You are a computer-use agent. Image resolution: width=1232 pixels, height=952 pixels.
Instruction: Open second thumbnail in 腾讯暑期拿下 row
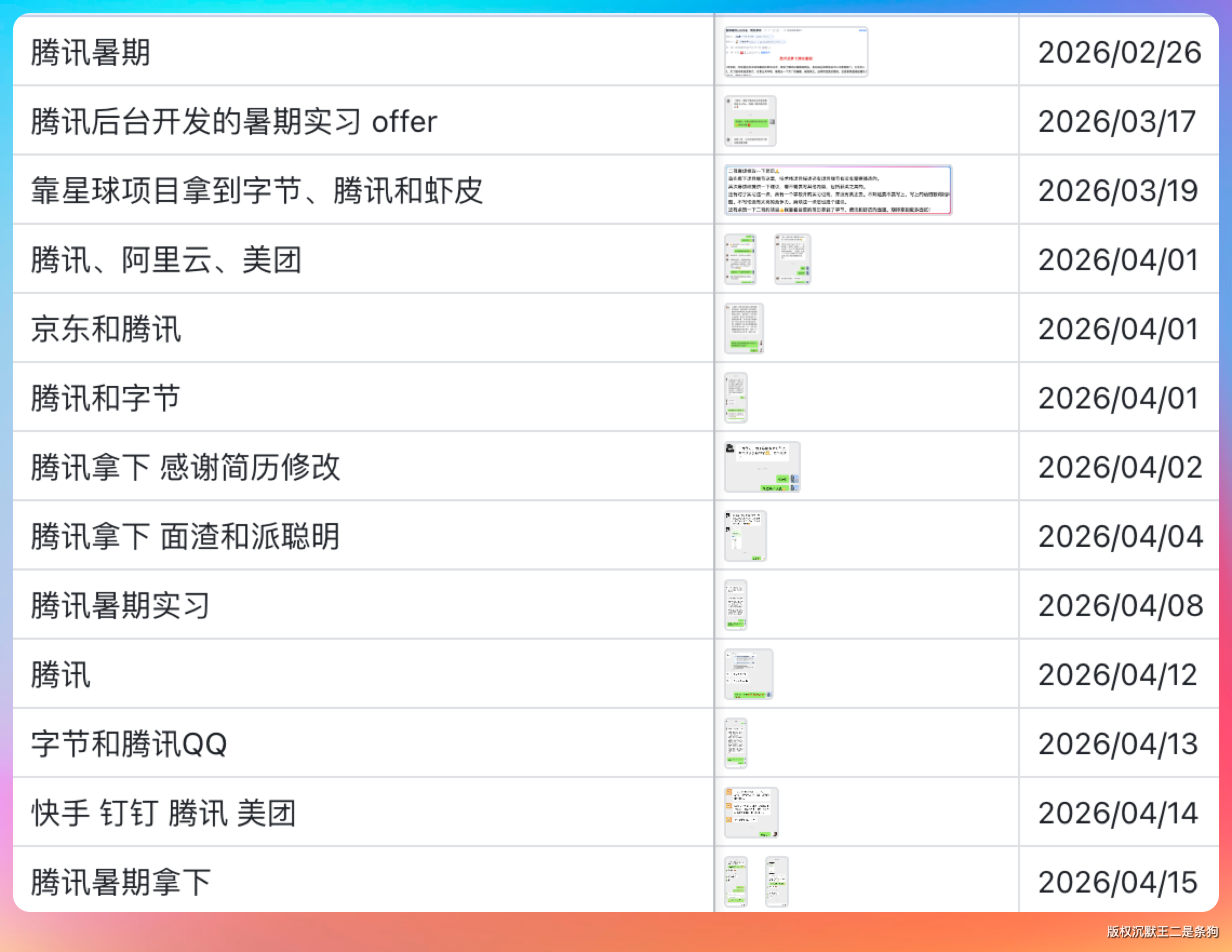coord(777,881)
